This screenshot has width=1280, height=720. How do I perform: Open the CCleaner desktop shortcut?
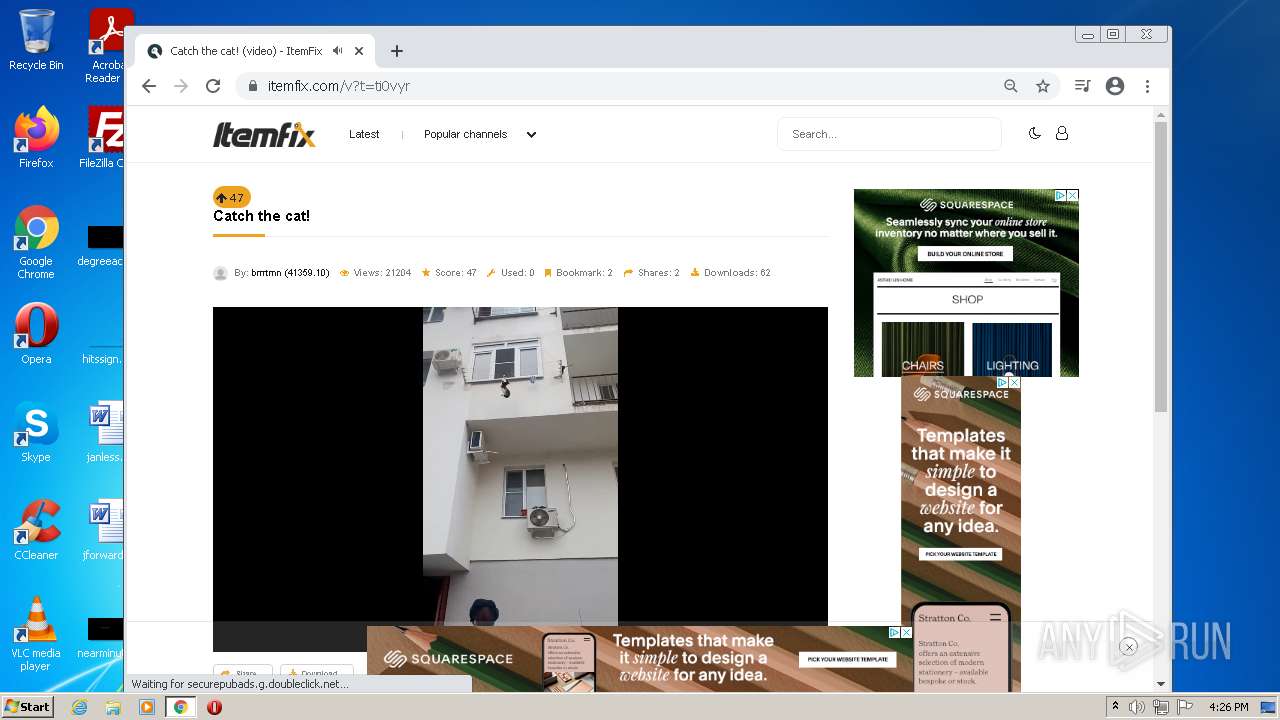pos(36,530)
